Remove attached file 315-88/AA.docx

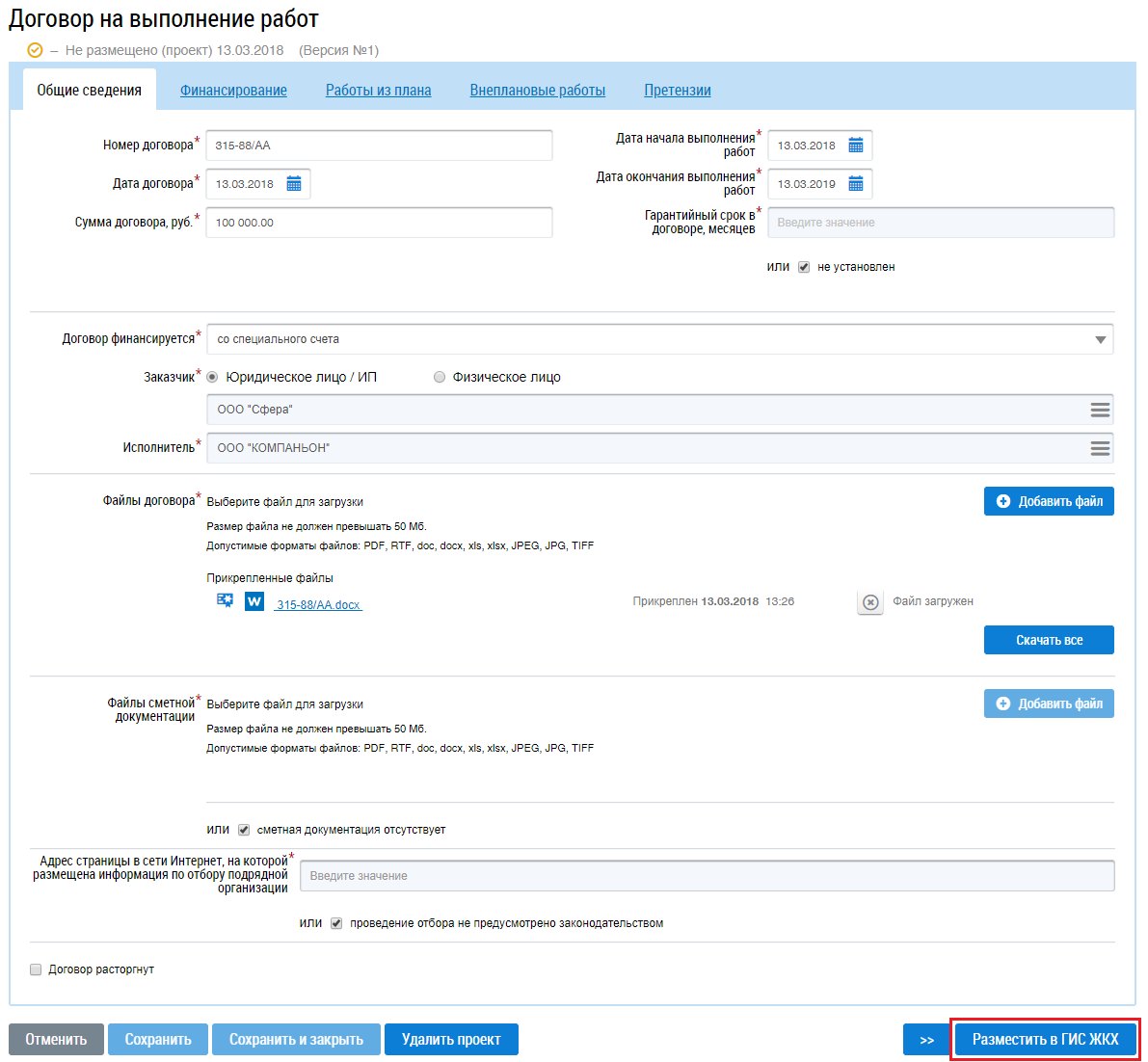[x=870, y=602]
